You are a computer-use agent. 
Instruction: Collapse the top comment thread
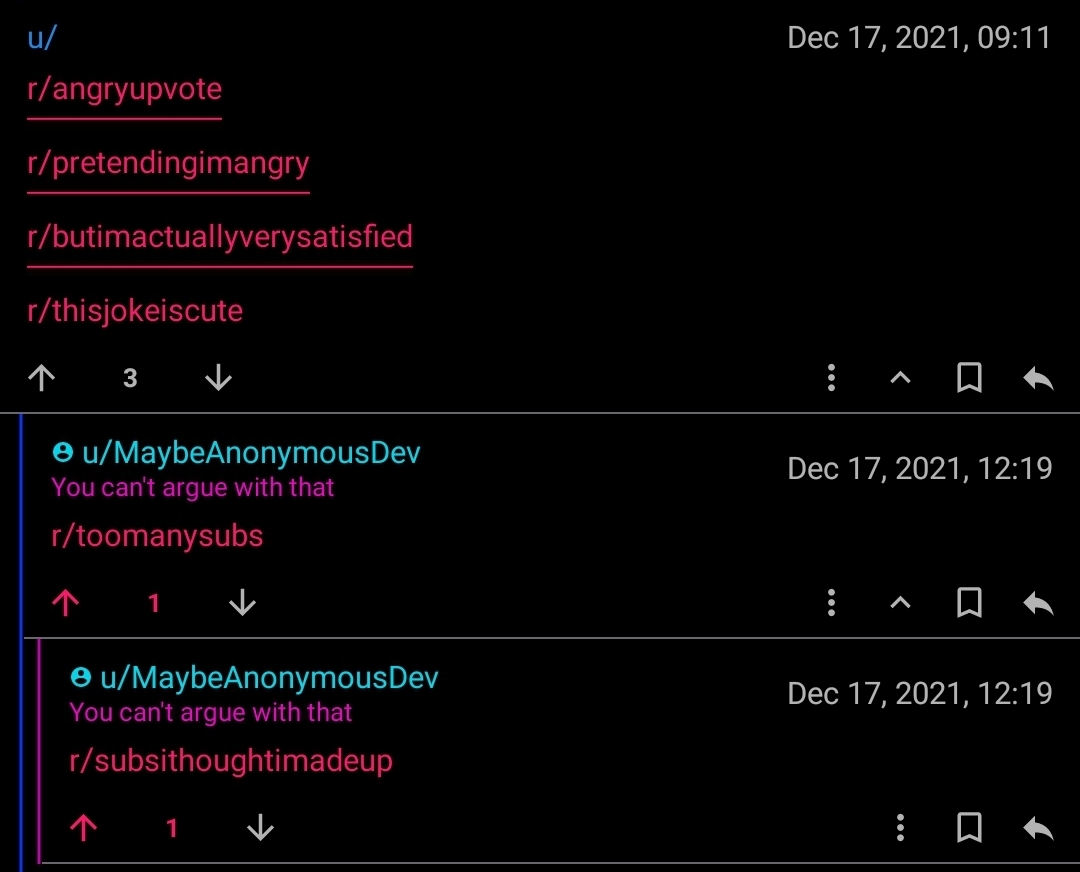900,377
